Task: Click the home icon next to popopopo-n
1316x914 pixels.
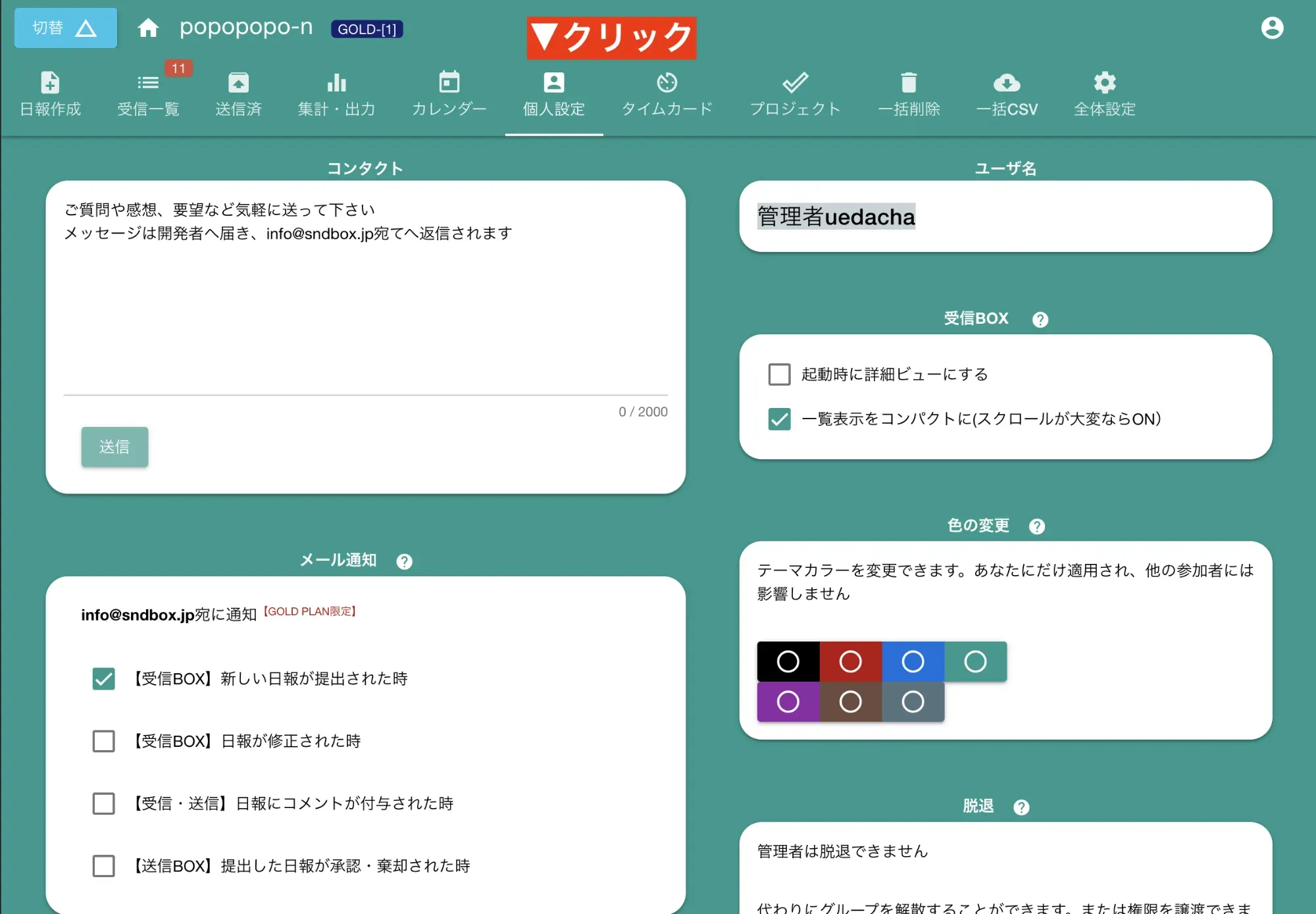Action: point(149,28)
